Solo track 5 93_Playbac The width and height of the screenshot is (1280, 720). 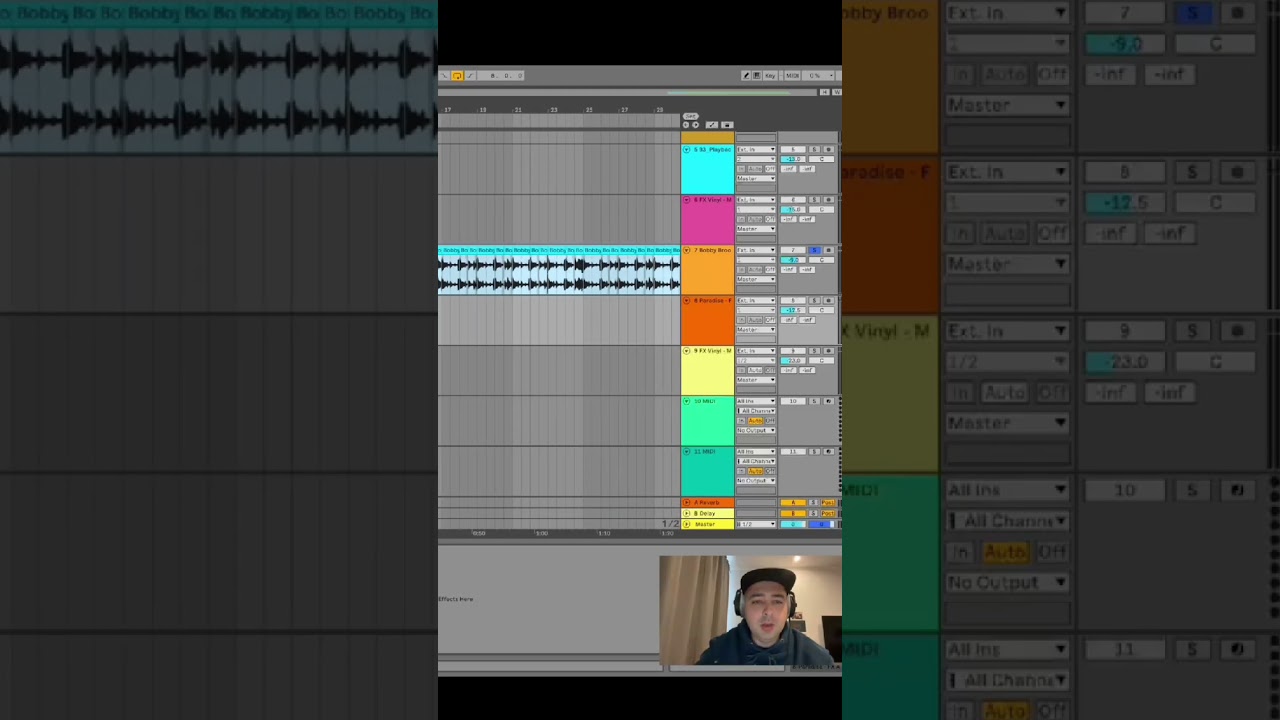814,149
